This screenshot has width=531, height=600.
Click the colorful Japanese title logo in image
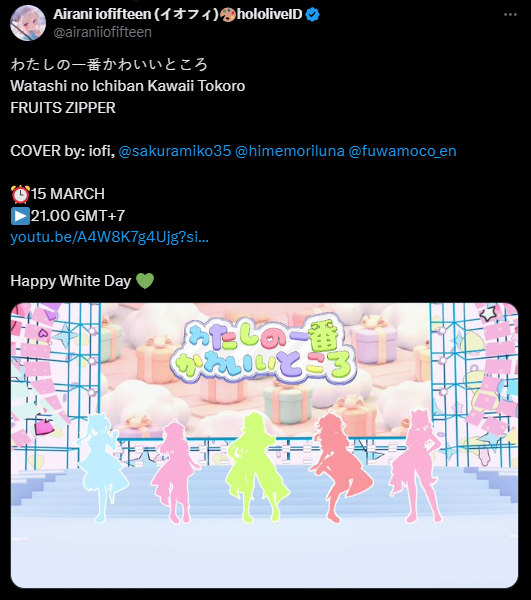[264, 352]
